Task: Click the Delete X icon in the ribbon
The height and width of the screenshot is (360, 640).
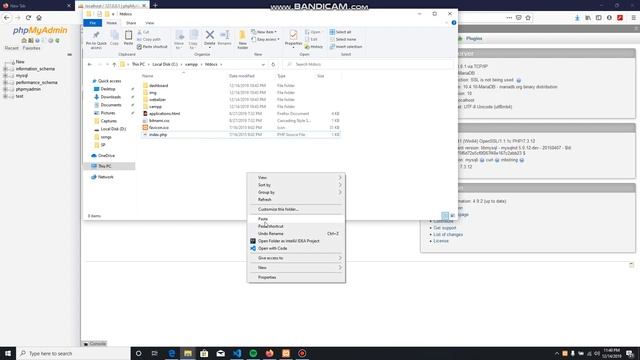Action: coord(210,35)
